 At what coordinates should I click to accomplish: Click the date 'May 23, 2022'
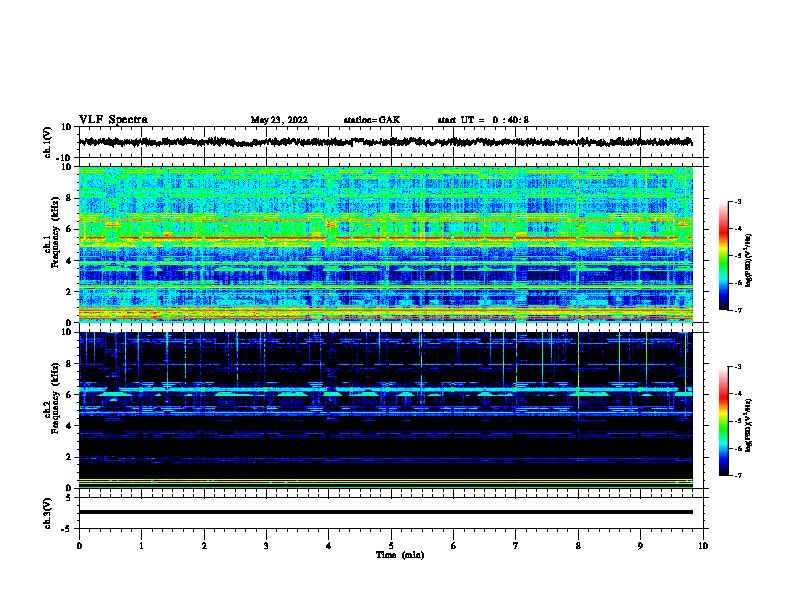(x=279, y=120)
